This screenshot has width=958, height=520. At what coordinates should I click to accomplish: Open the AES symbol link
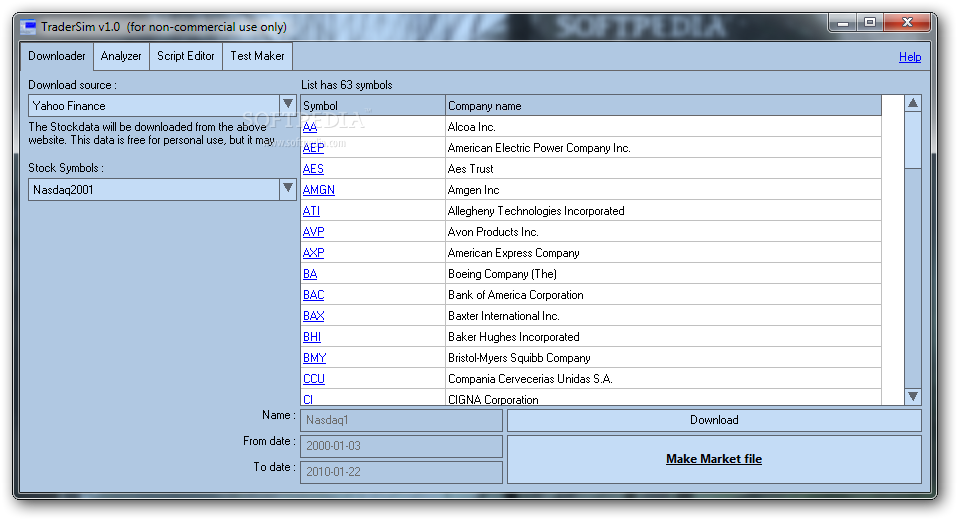coord(313,169)
